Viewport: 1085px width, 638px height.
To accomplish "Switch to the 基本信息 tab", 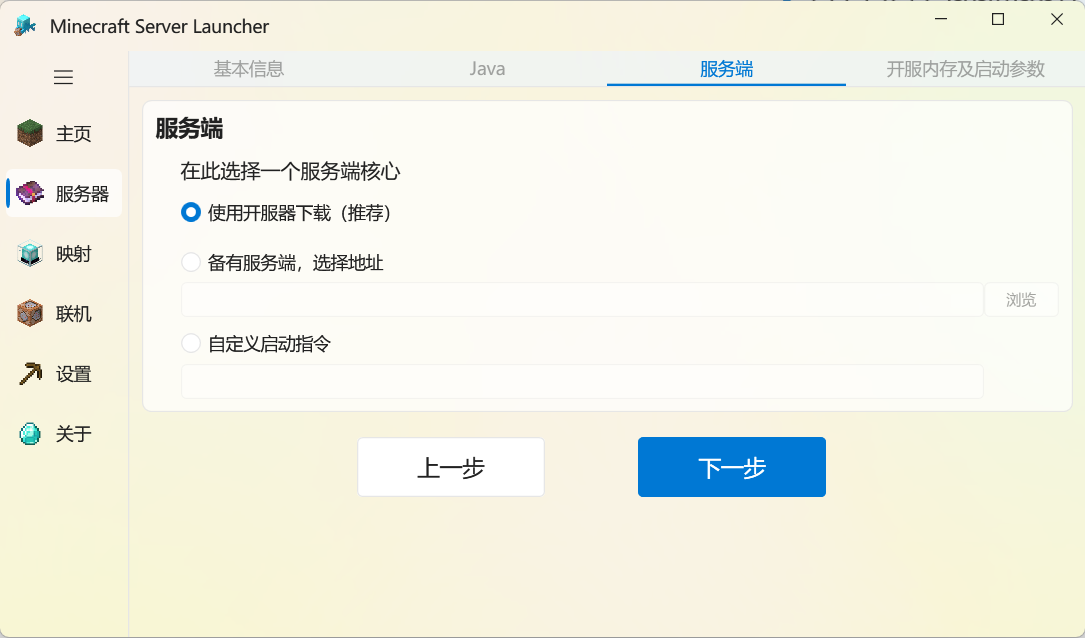I will (x=248, y=69).
